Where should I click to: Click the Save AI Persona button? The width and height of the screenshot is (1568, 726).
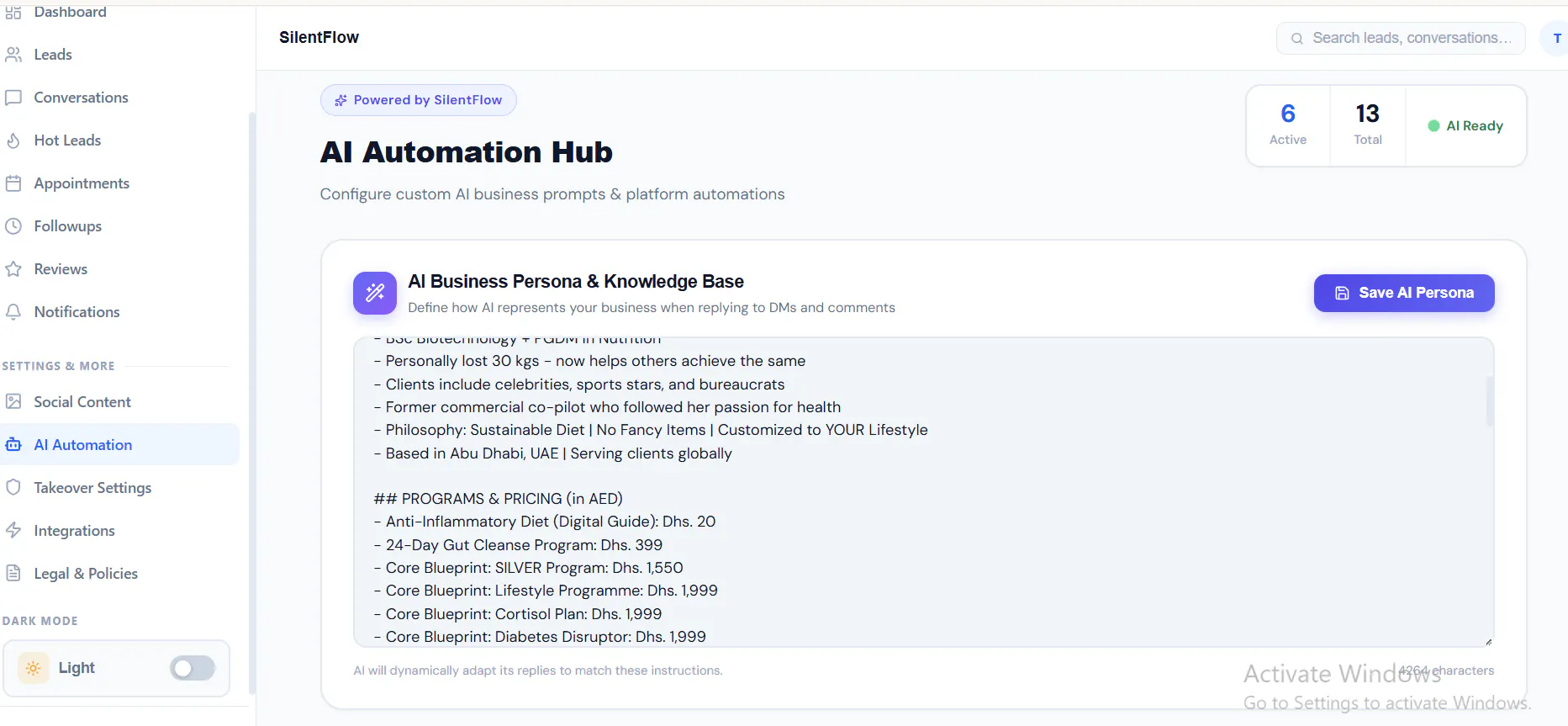pos(1404,293)
